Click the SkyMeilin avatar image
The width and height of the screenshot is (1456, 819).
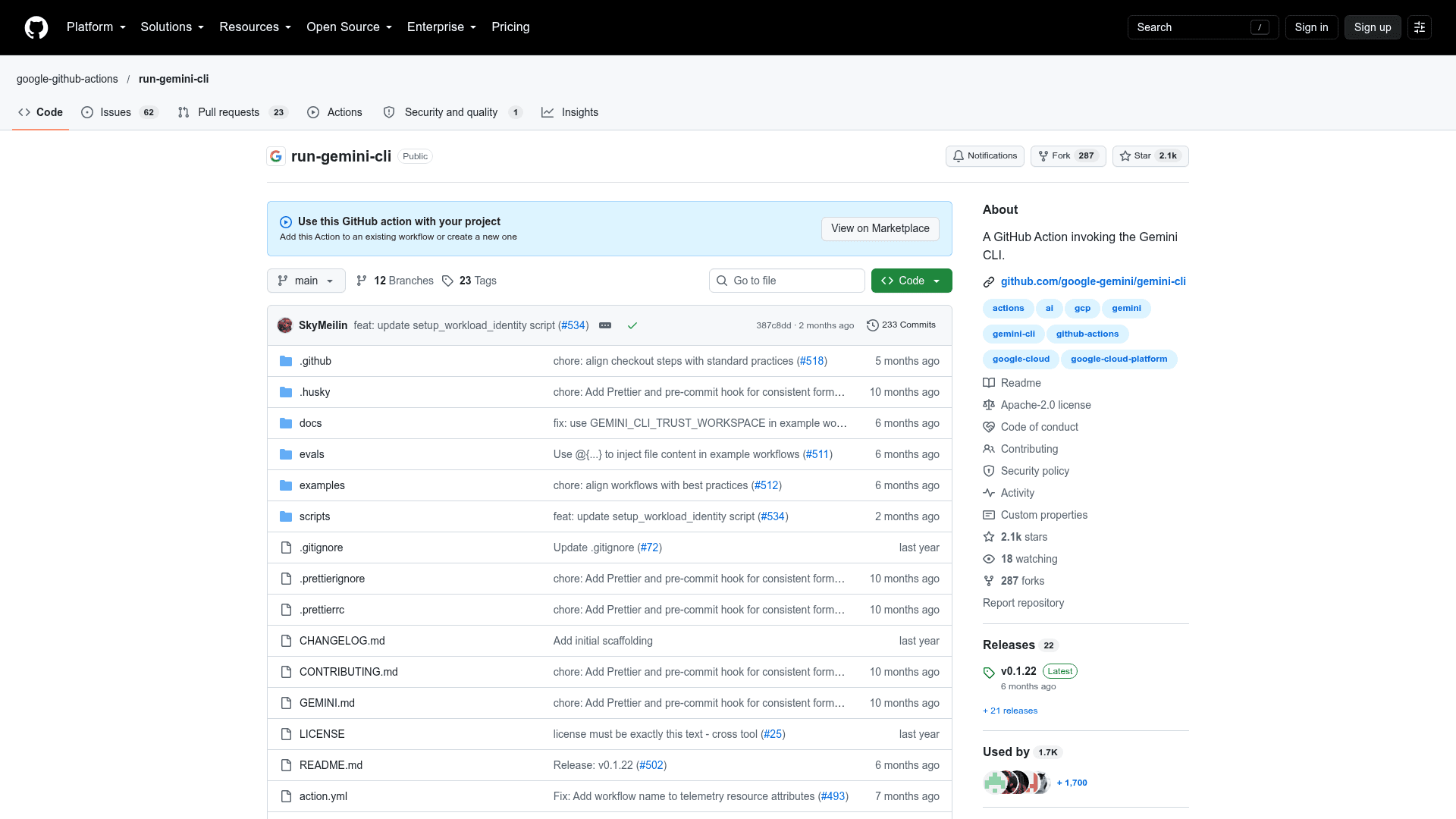pyautogui.click(x=285, y=325)
